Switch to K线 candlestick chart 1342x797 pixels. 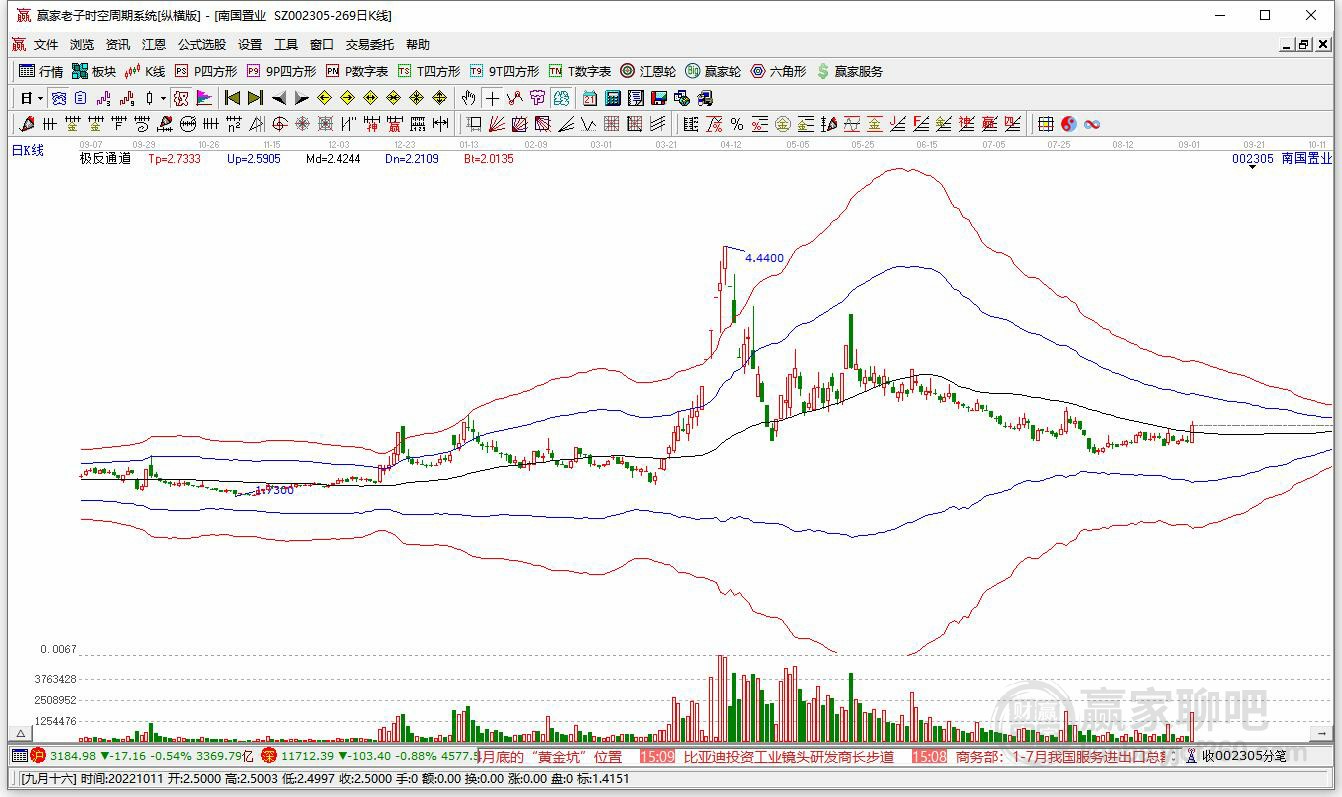pos(144,71)
